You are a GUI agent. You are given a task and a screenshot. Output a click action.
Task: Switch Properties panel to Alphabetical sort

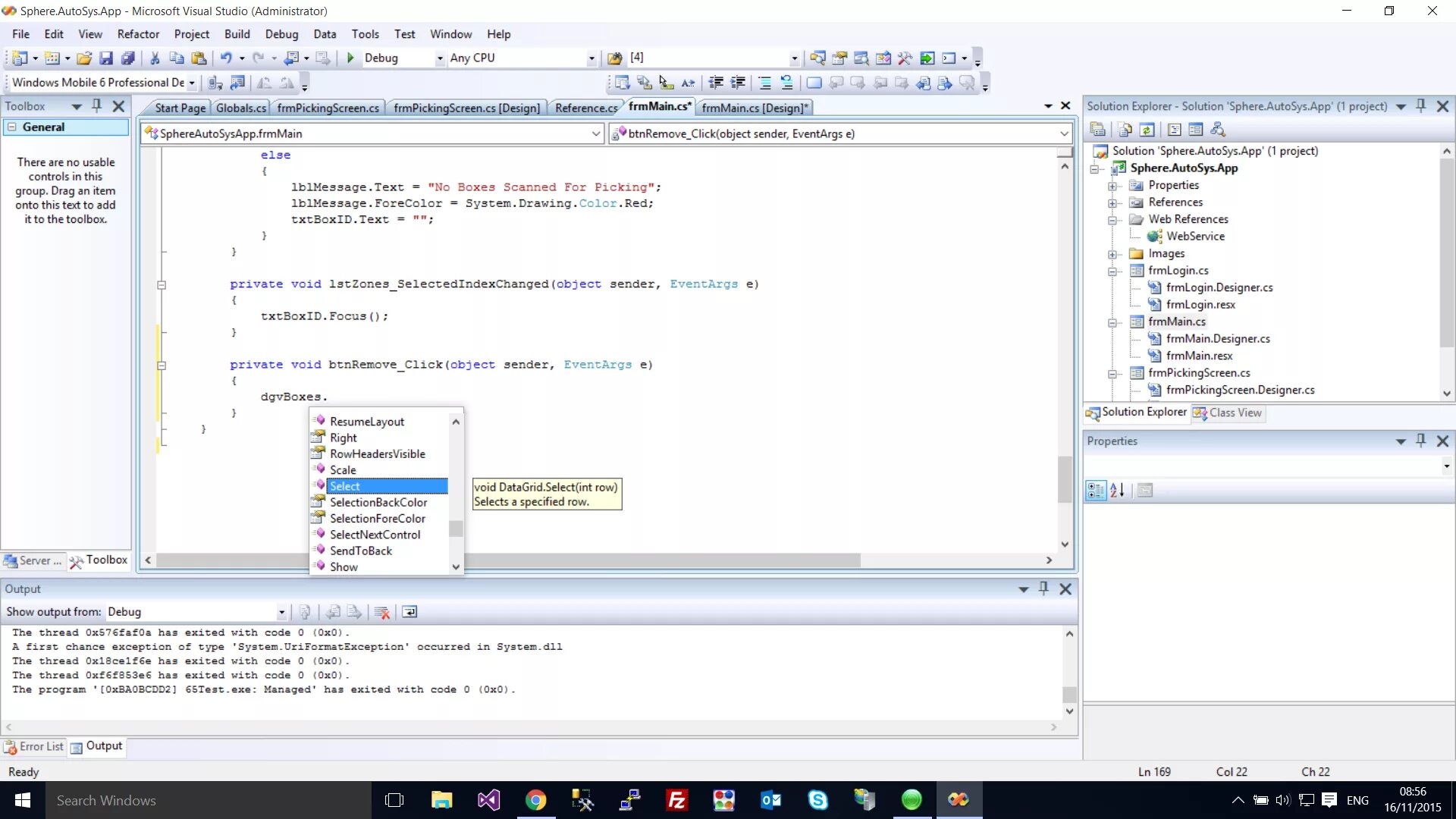tap(1118, 491)
